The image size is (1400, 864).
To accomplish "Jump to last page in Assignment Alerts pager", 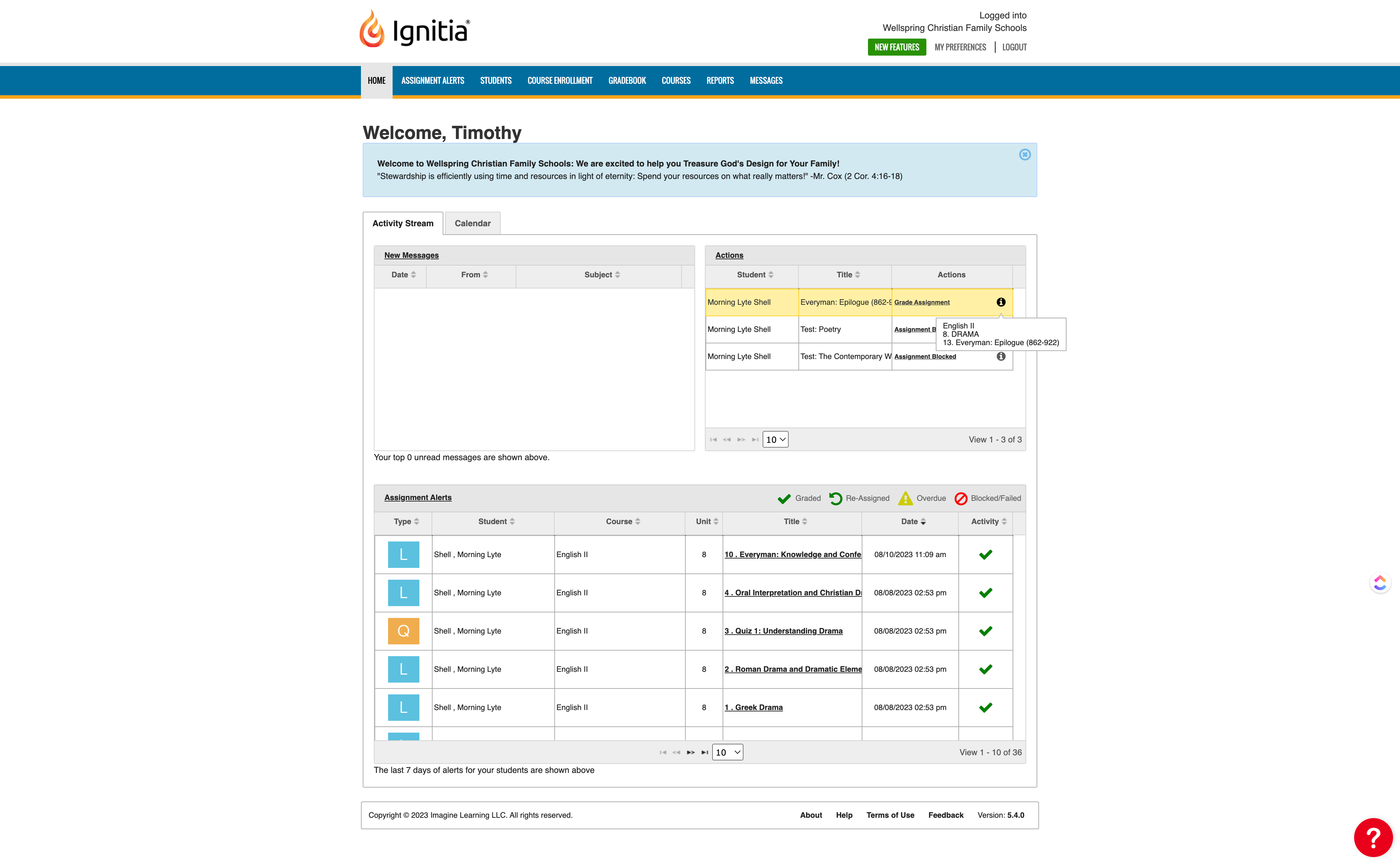I will click(x=705, y=752).
